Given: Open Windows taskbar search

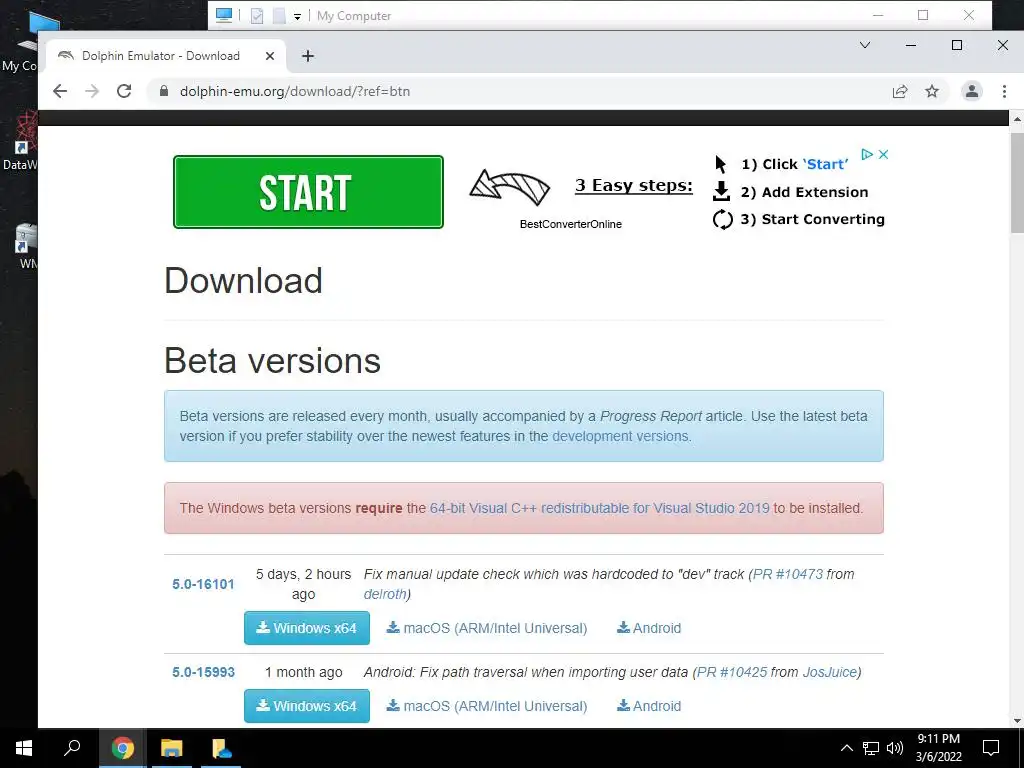Looking at the screenshot, I should click(72, 748).
